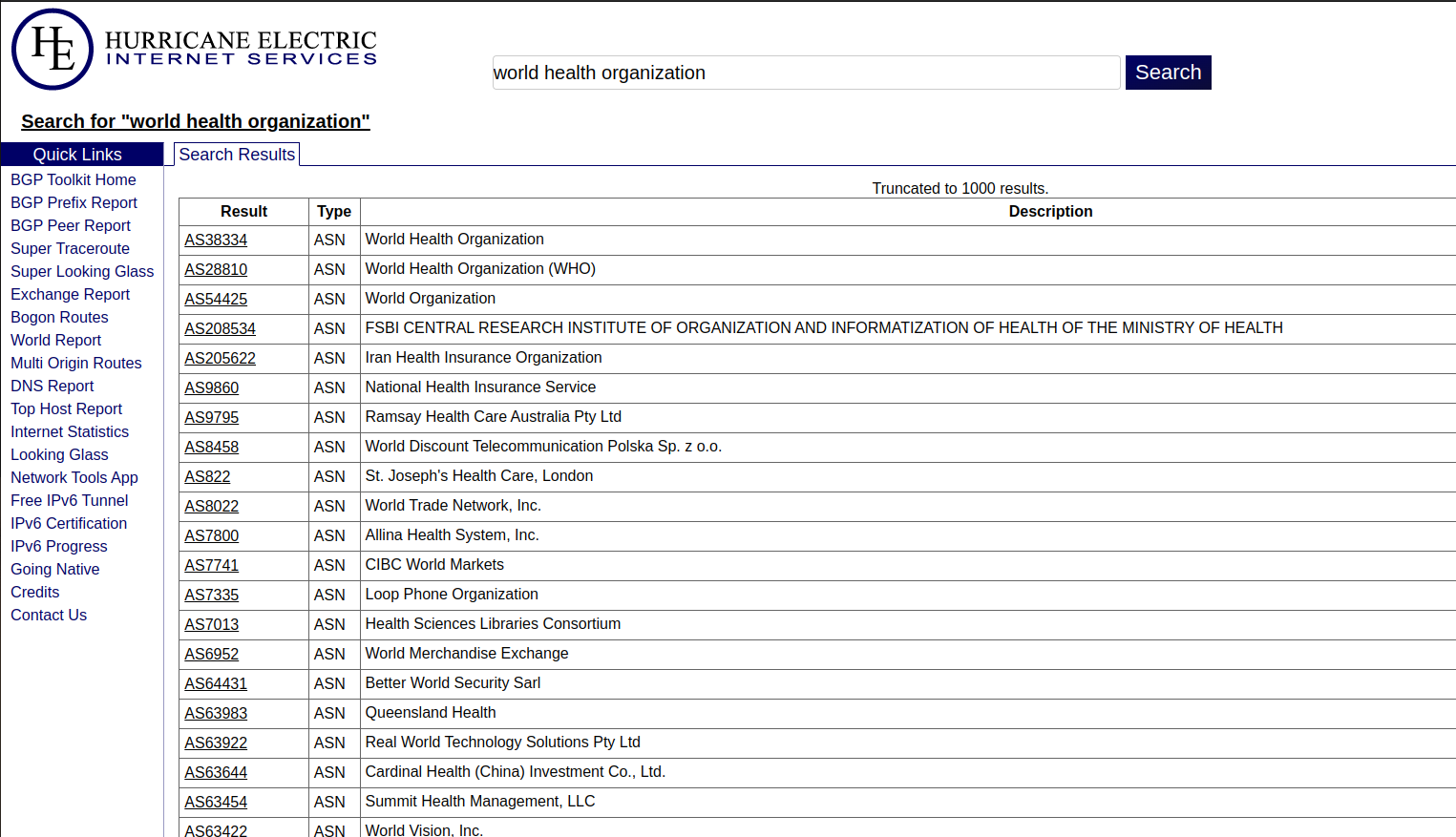Open AS7800 result link
This screenshot has width=1456, height=837.
[212, 535]
